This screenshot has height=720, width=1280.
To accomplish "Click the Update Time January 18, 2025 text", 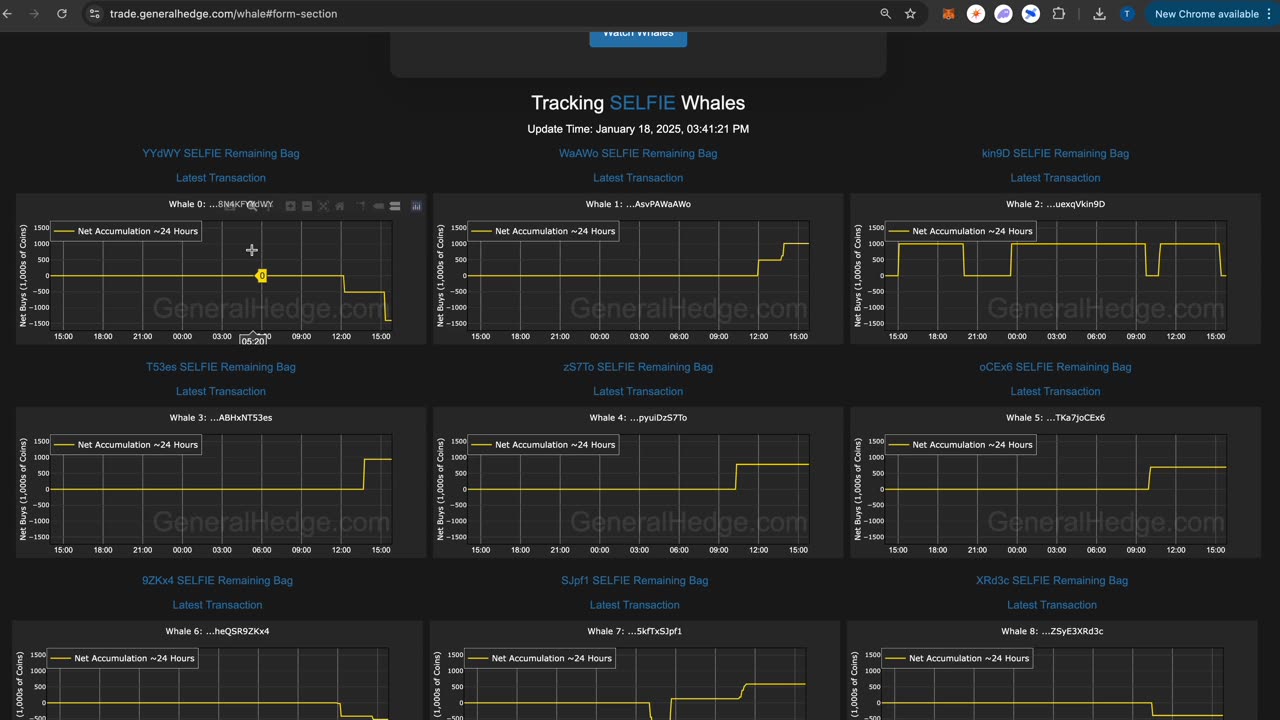I will pos(638,129).
